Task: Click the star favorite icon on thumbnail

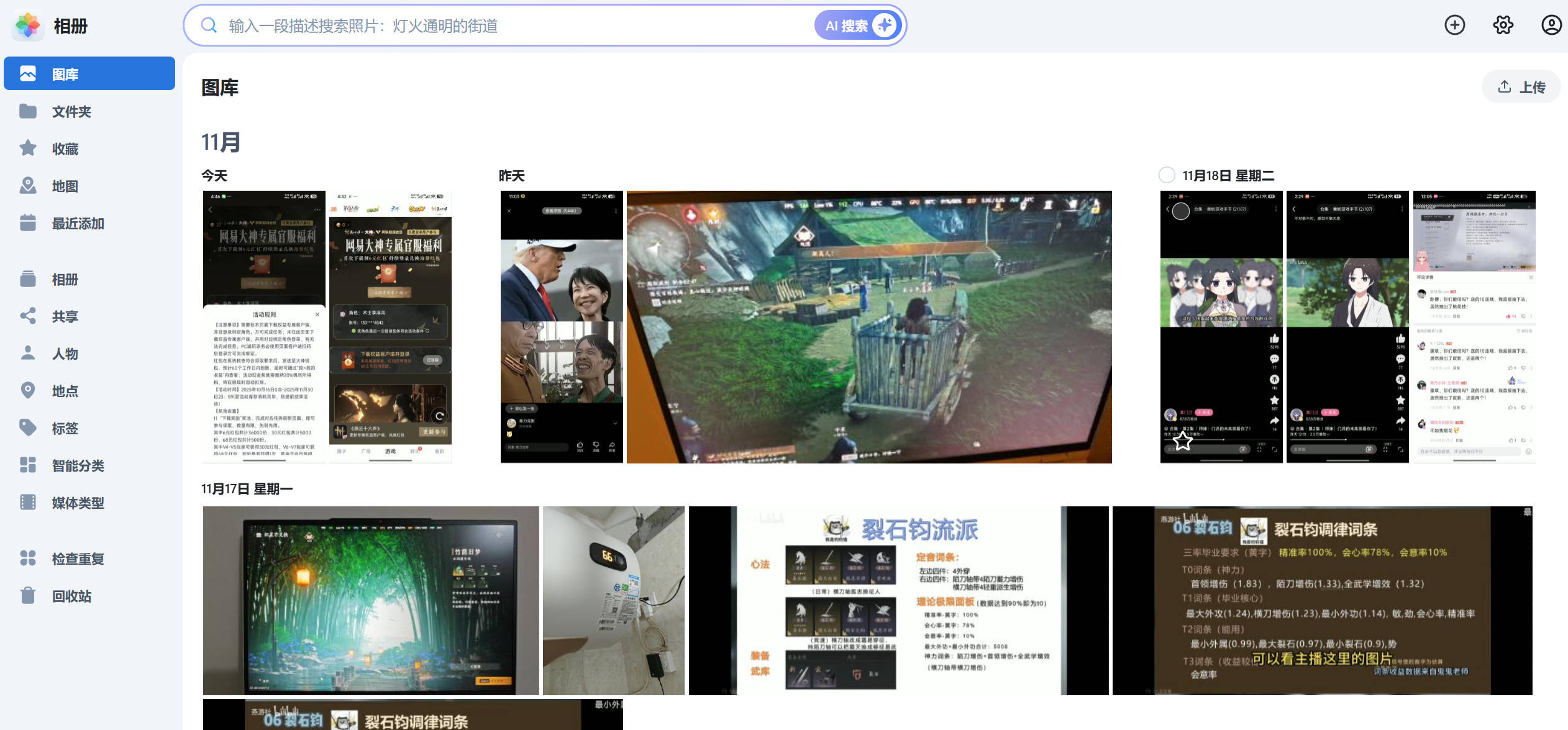Action: (x=1183, y=441)
